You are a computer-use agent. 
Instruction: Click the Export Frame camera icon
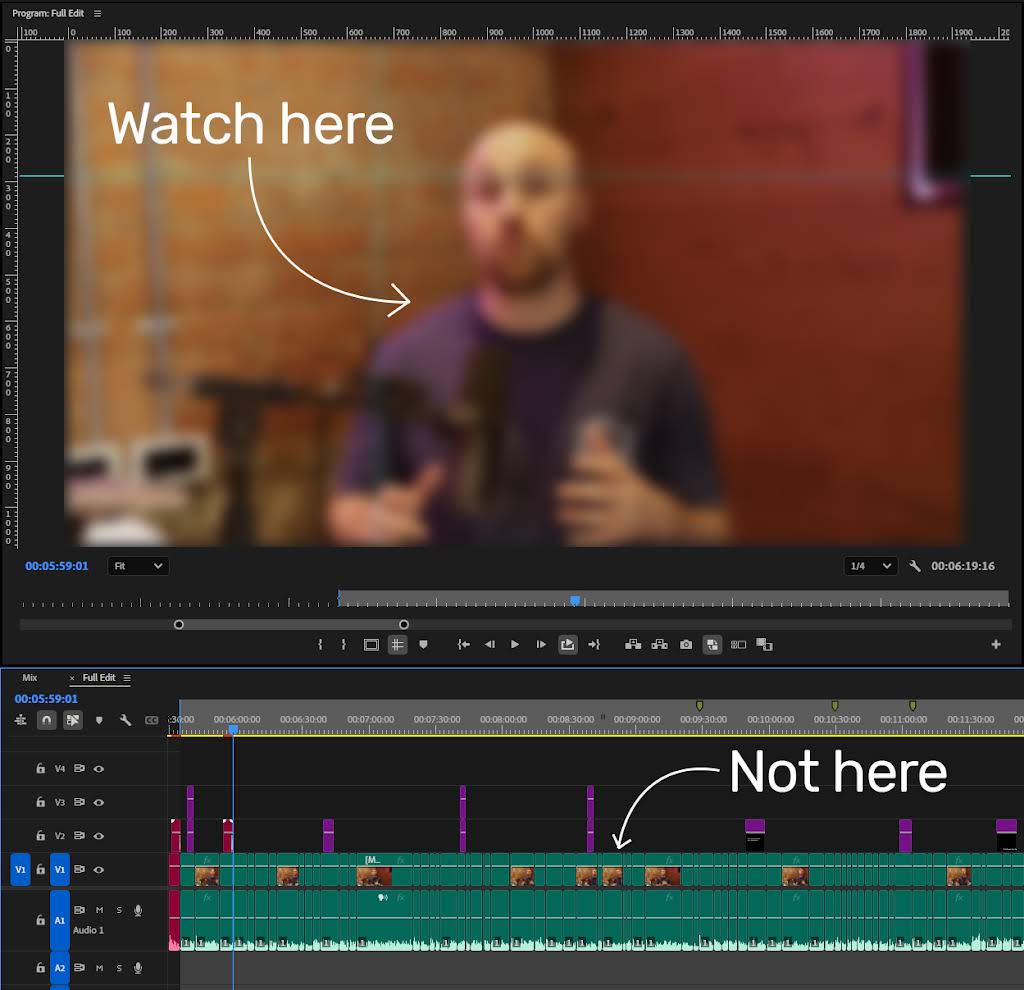click(x=686, y=645)
